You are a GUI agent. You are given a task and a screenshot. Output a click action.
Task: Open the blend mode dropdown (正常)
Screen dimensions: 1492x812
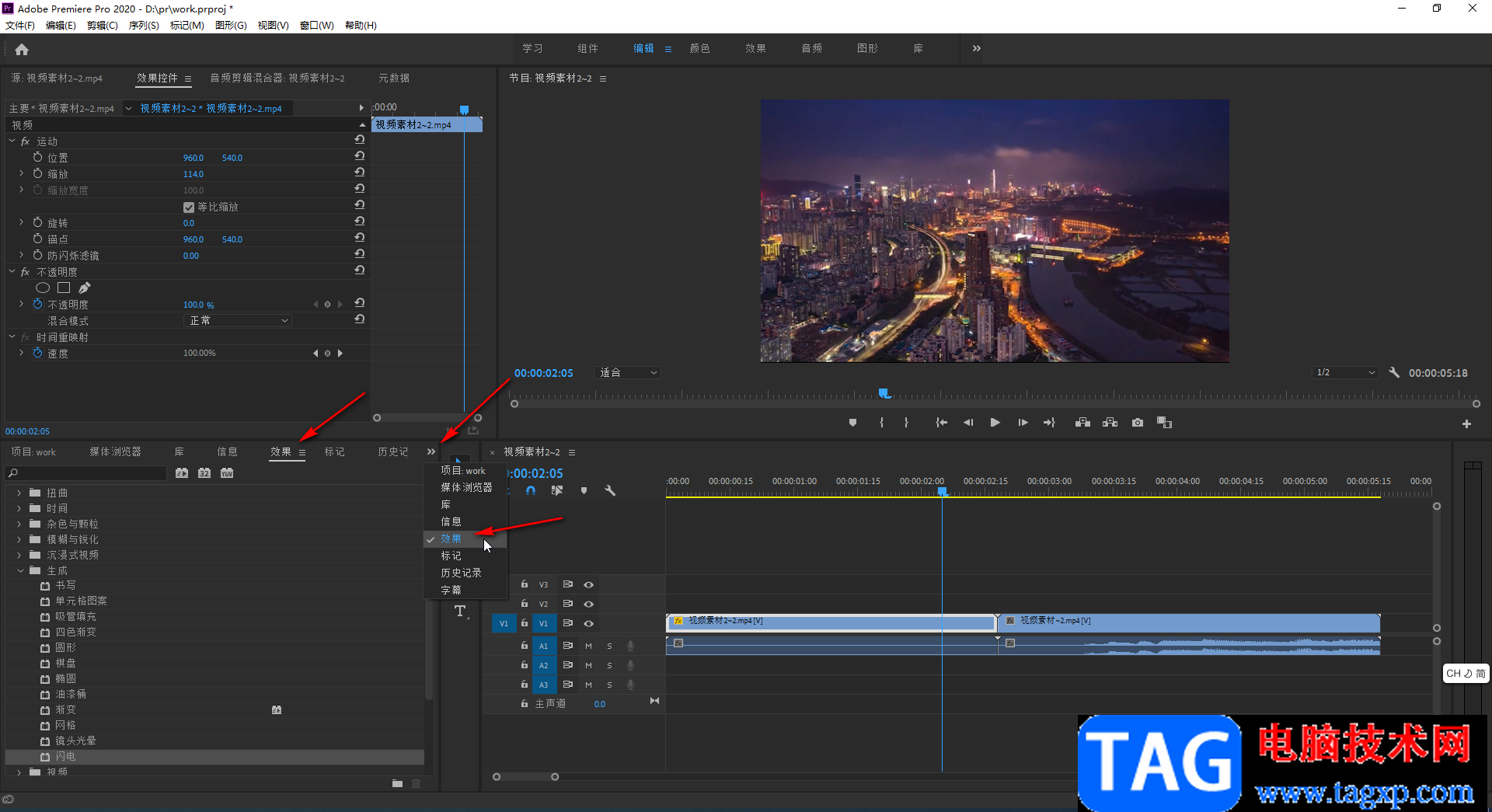[239, 321]
